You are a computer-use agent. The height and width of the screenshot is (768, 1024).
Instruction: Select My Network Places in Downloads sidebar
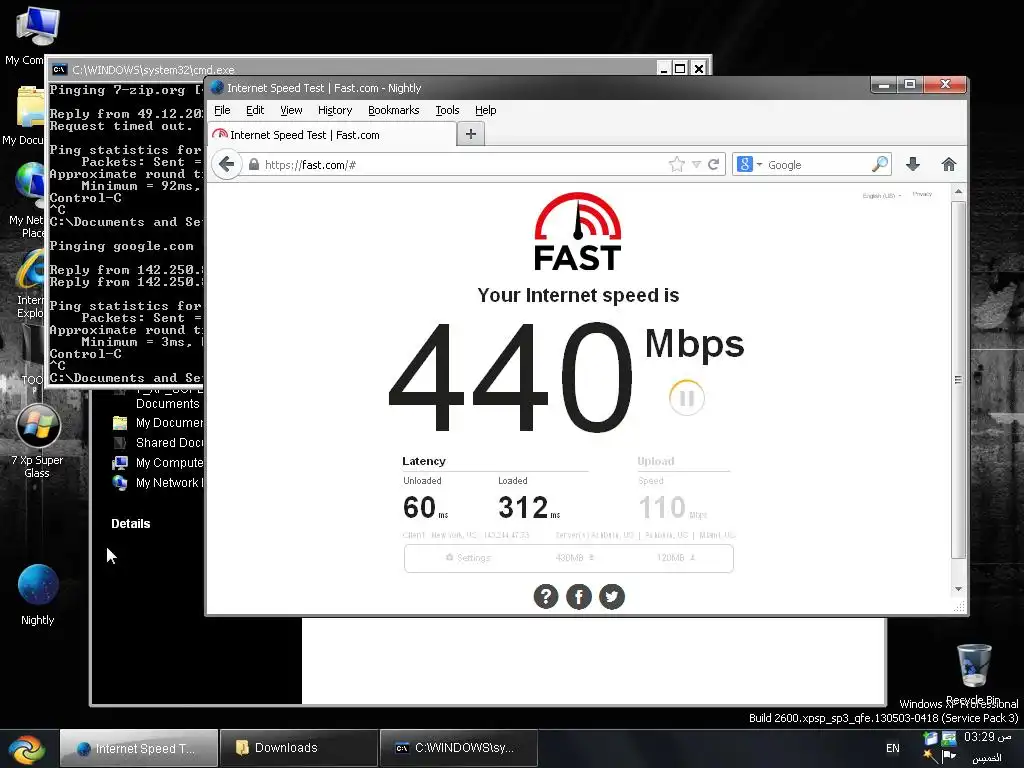(x=159, y=483)
